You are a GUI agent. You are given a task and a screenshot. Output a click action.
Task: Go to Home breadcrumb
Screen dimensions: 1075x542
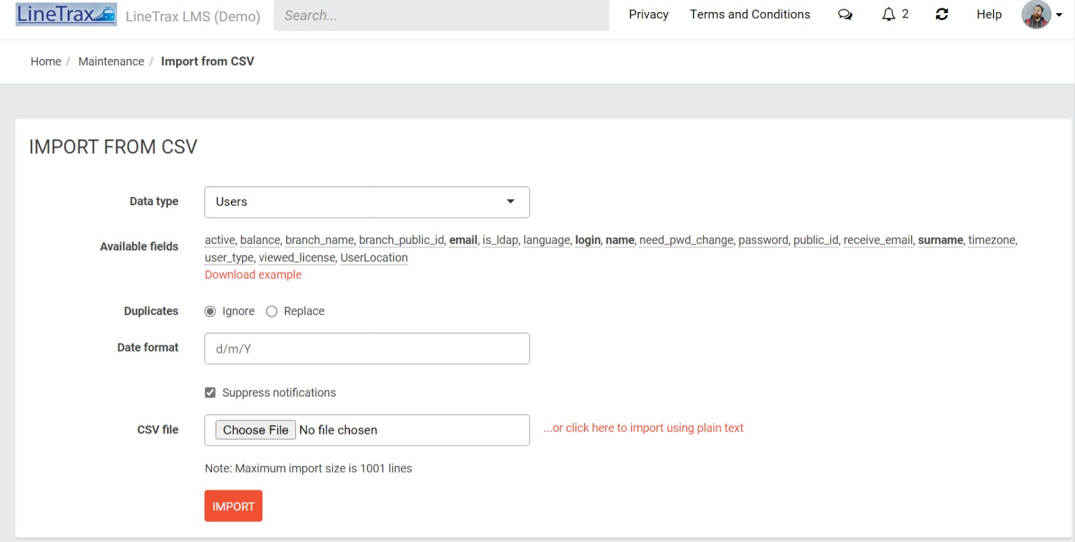tap(46, 62)
